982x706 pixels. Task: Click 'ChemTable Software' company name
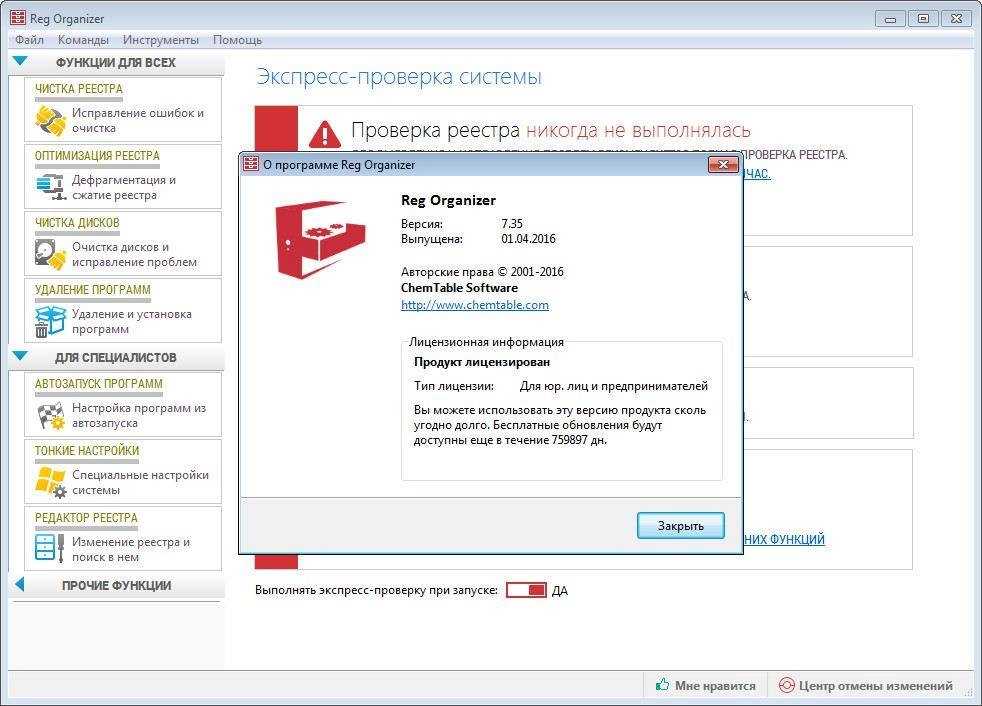[459, 288]
